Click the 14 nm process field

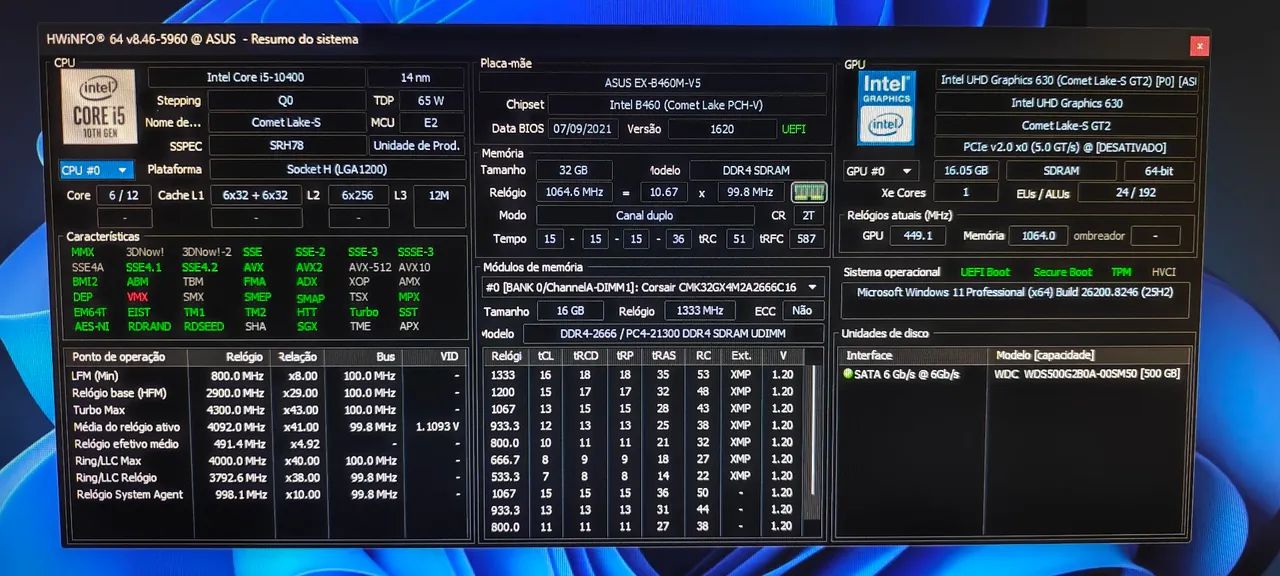(x=415, y=77)
